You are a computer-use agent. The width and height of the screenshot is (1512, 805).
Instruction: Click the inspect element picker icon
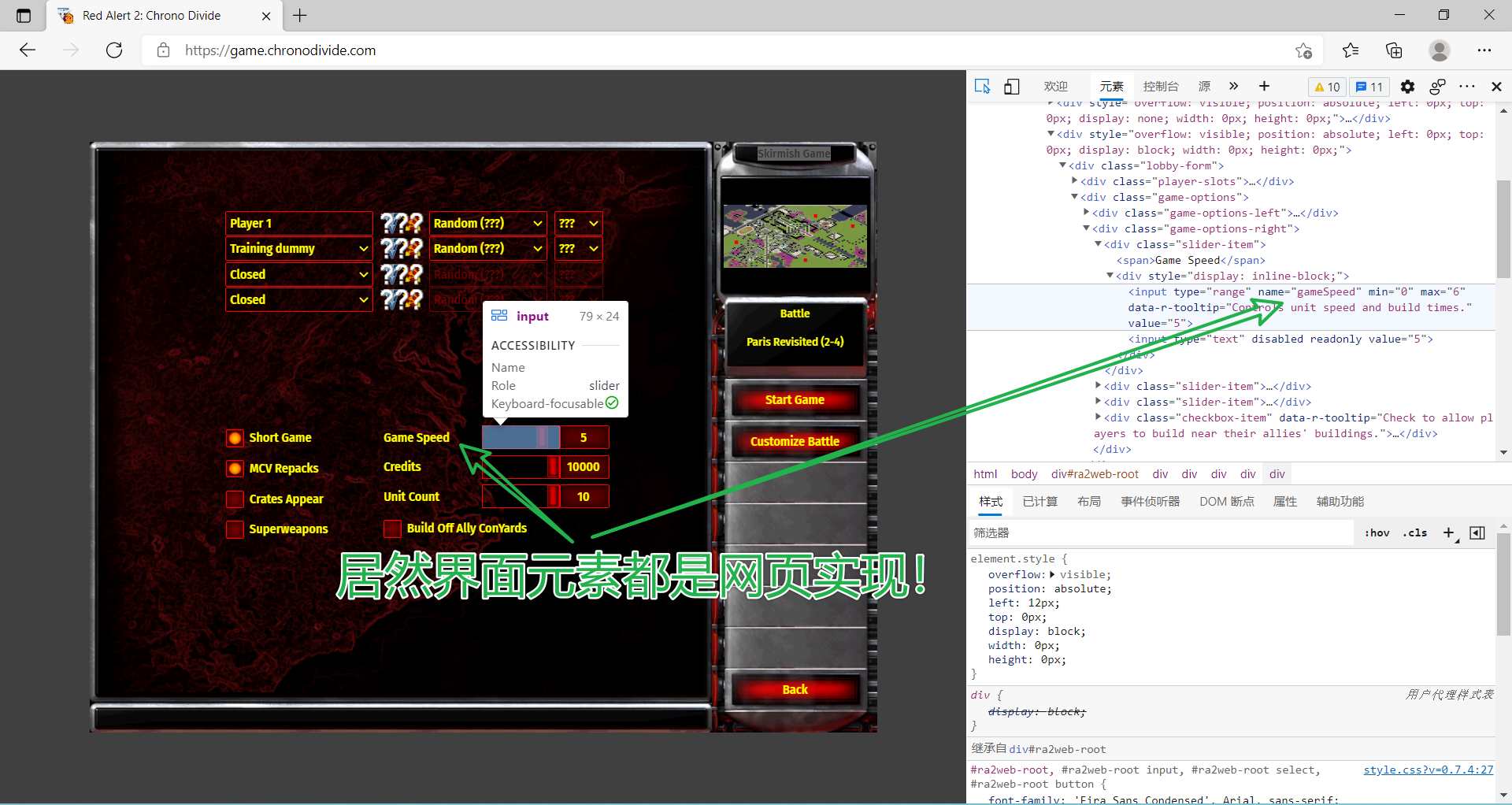[982, 87]
